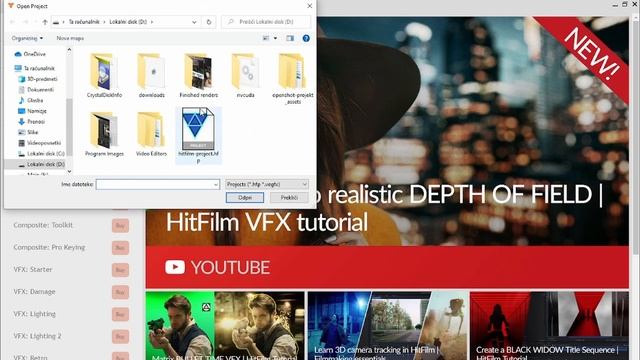Open the Black Widow Title Sequence thumbnail
Screen dimensions: 640x360
549,326
